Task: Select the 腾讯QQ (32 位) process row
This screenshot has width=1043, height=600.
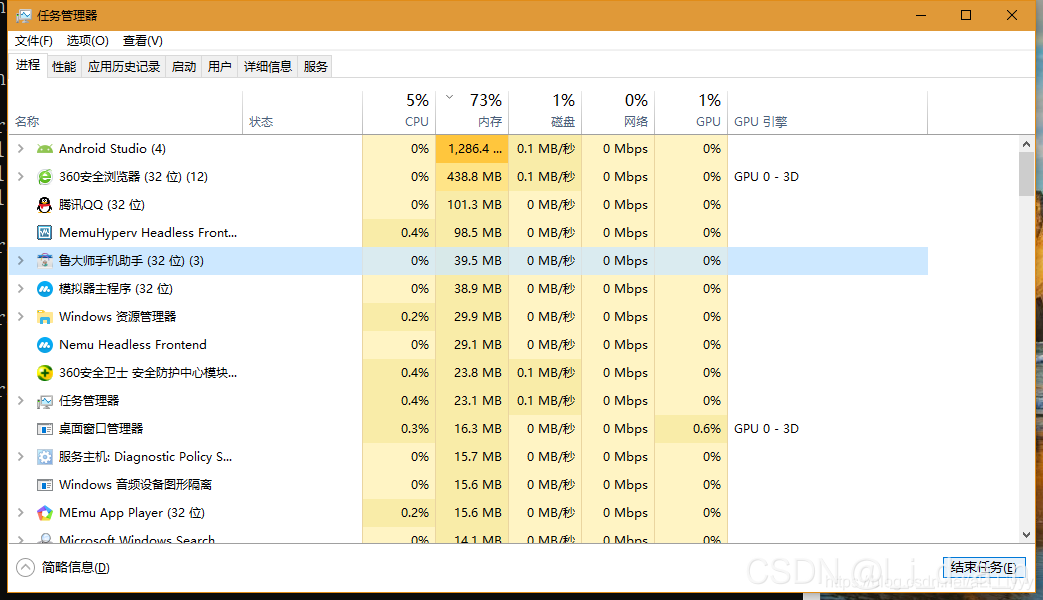Action: [468, 205]
